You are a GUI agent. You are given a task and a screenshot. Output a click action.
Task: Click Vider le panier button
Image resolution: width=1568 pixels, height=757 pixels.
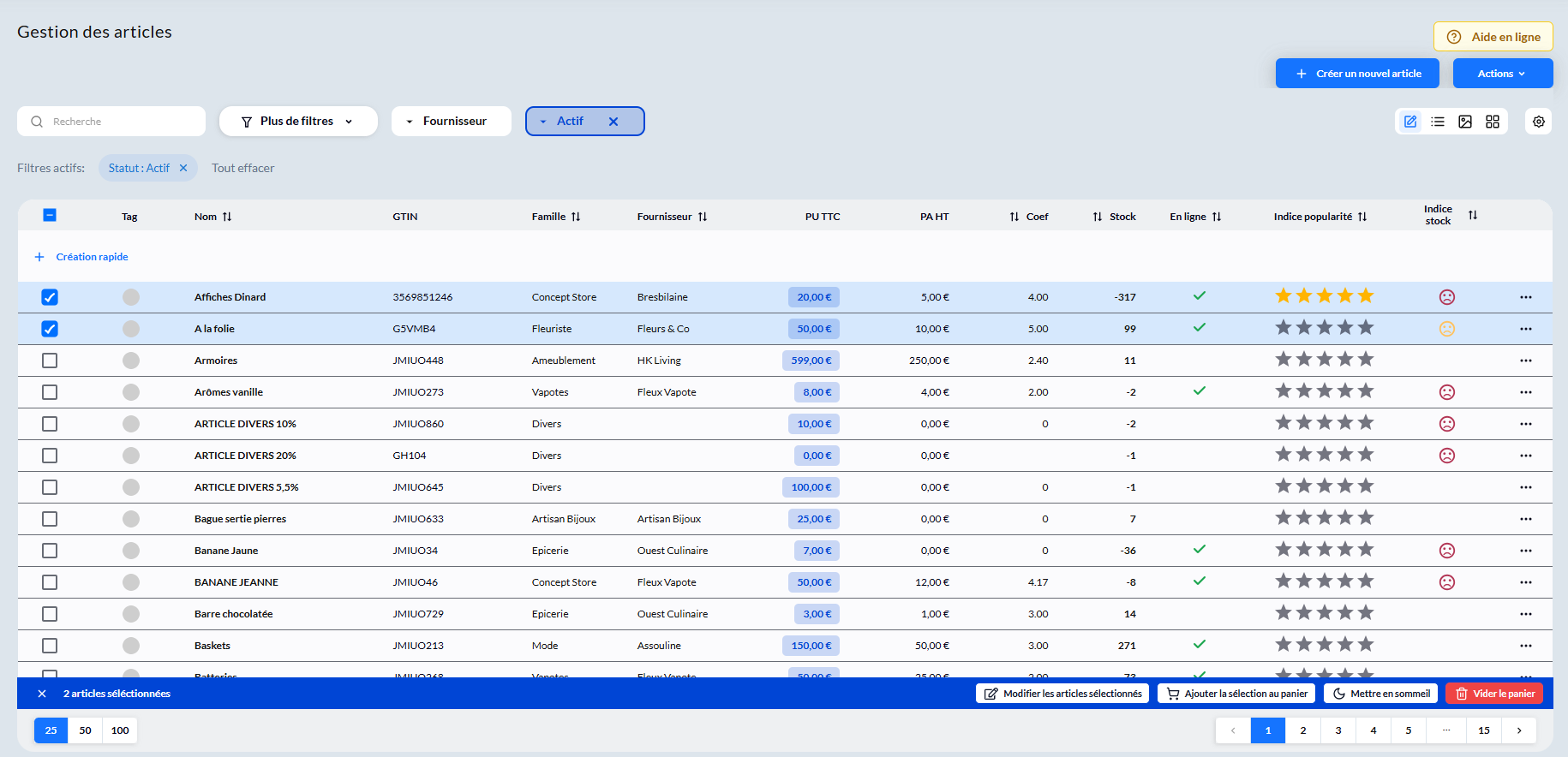pyautogui.click(x=1494, y=694)
